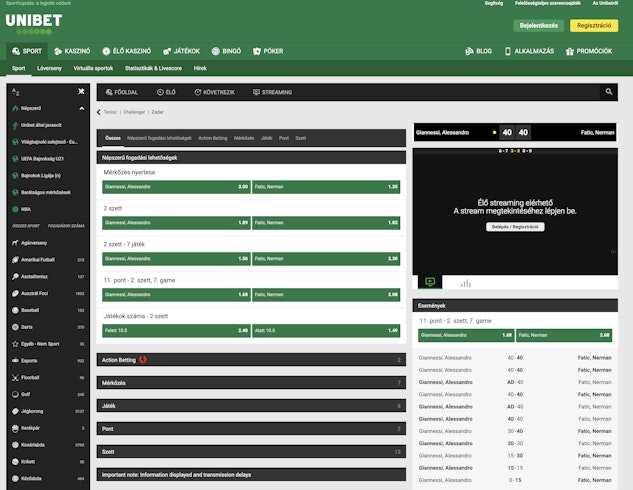Collapse Népszerű fogadási lehetőségek header
Image resolution: width=633 pixels, height=490 pixels.
(251, 157)
